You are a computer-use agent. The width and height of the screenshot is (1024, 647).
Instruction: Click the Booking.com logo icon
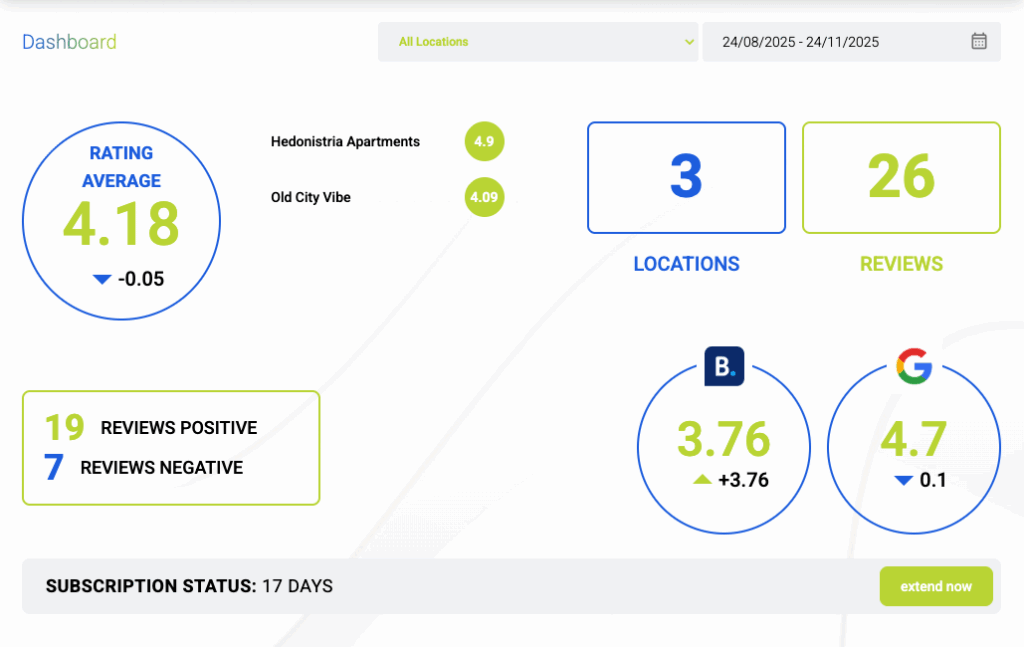coord(724,366)
